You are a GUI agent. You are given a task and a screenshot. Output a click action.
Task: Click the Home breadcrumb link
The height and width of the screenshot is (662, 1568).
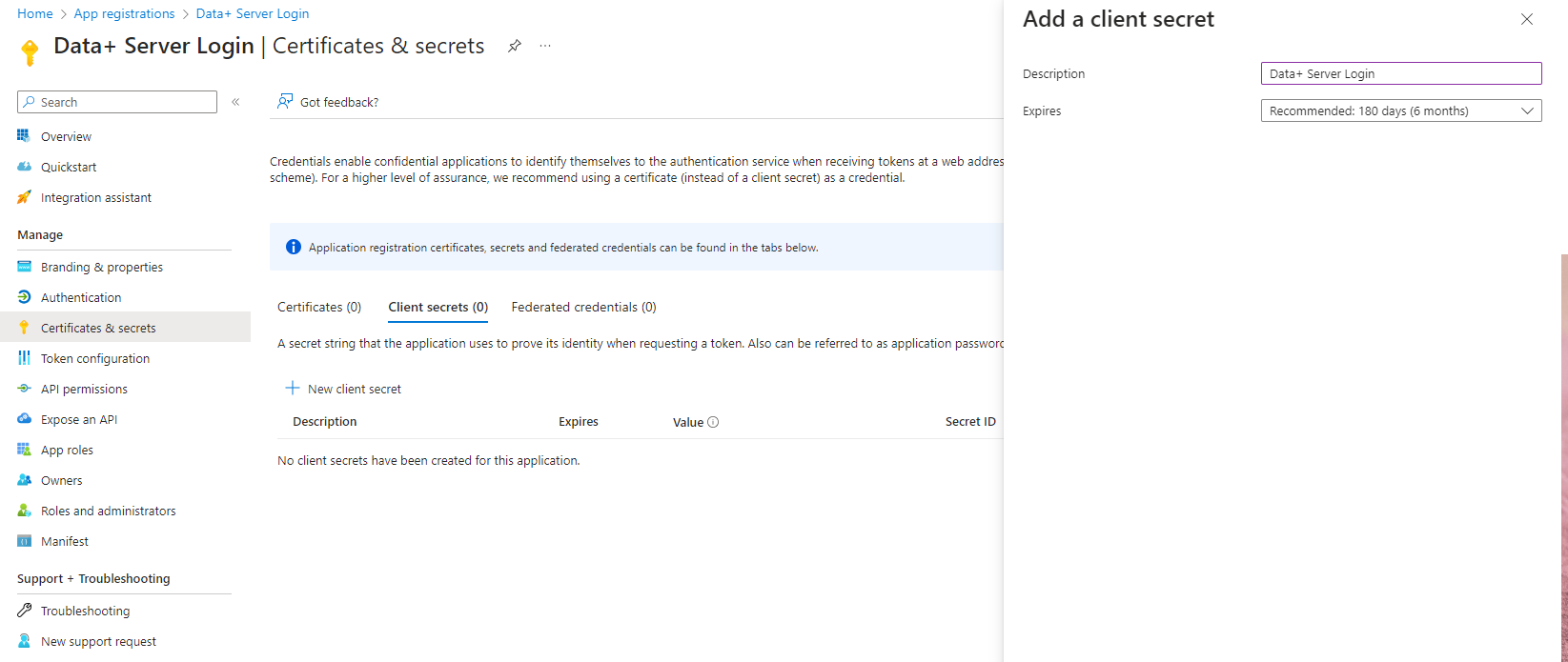coord(35,13)
